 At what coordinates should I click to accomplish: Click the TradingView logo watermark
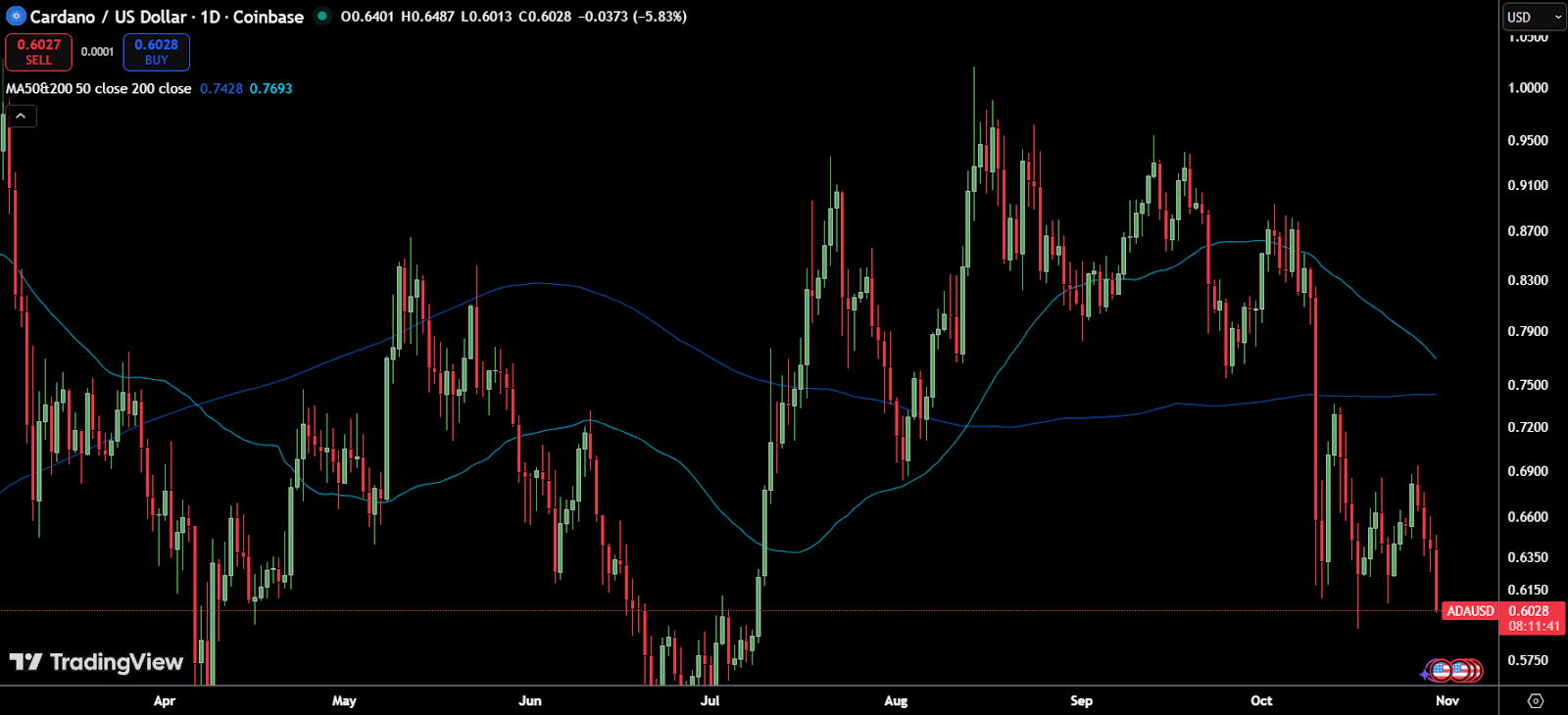click(96, 662)
